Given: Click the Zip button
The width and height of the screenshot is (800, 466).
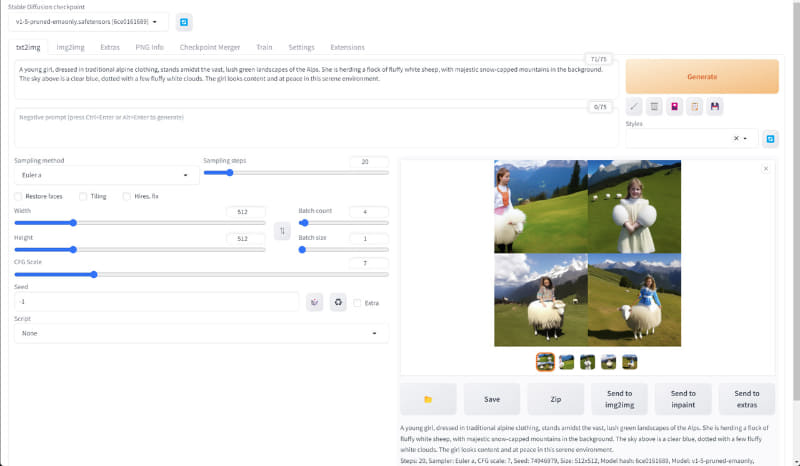Looking at the screenshot, I should [556, 399].
